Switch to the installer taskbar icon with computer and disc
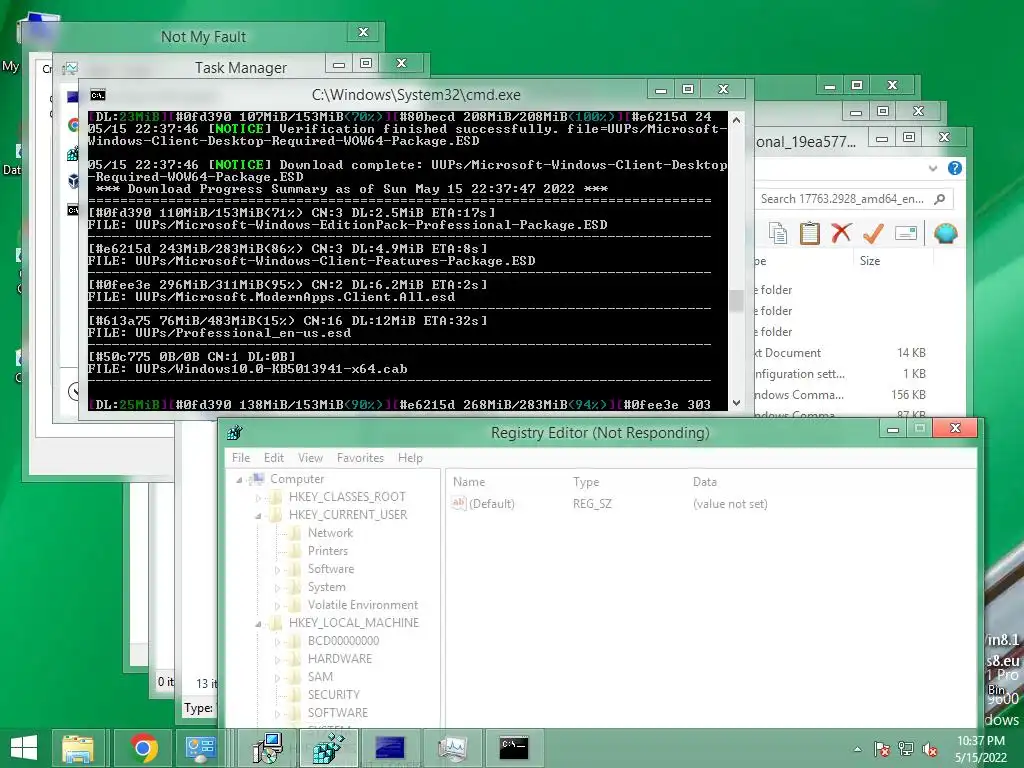Image resolution: width=1024 pixels, height=768 pixels. pyautogui.click(x=267, y=748)
